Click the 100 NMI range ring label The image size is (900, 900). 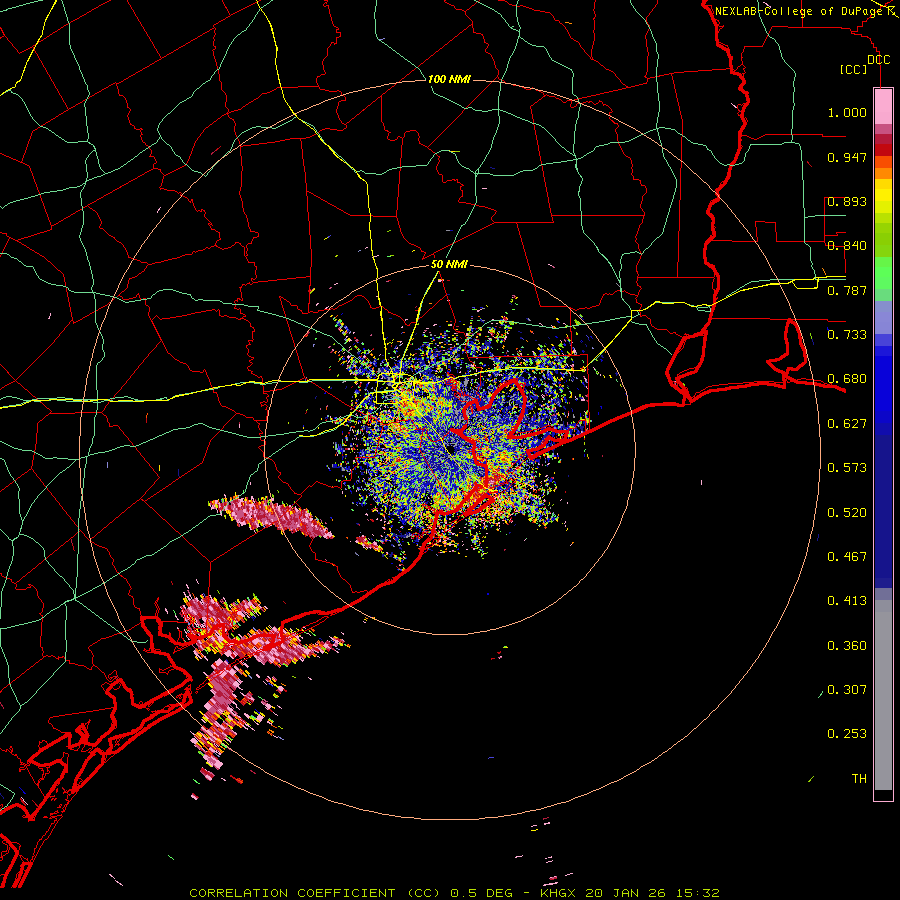[449, 79]
